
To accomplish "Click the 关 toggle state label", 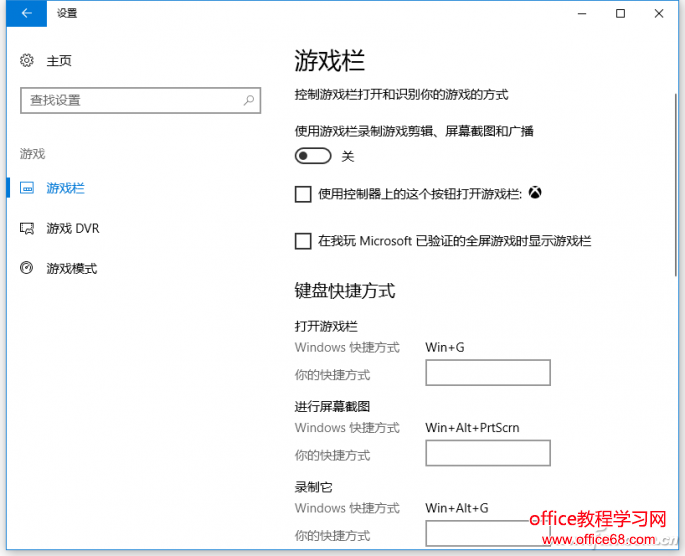I will coord(348,156).
